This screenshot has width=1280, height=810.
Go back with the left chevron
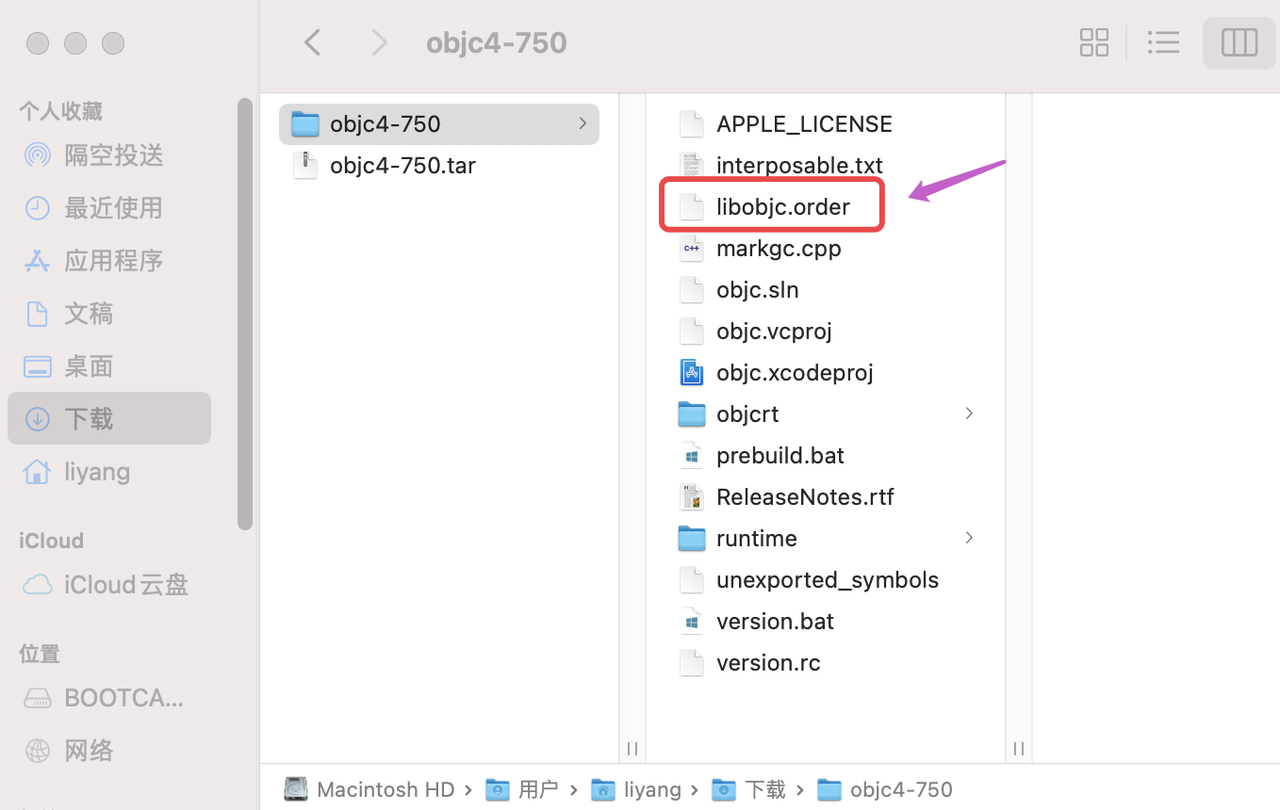[313, 42]
